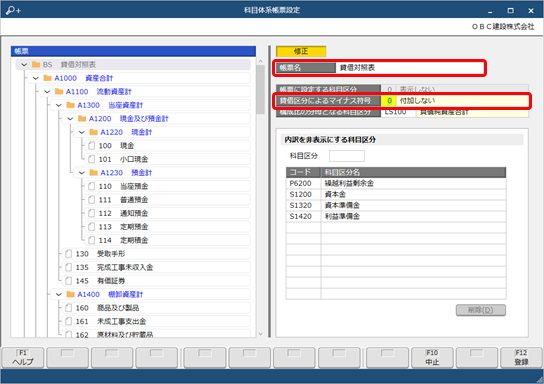This screenshot has width=544, height=384.
Task: Select table row S1320 資本準備金
Action: click(x=396, y=205)
